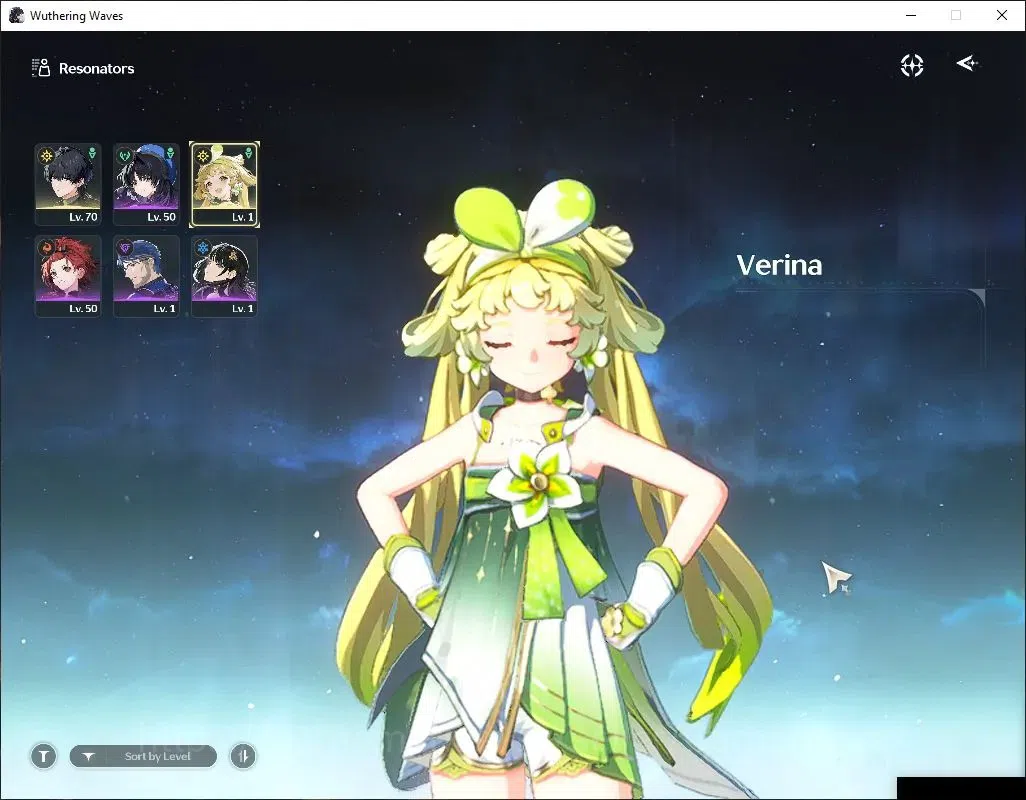Select the black-haired Glacio Lv. 1 portrait
The image size is (1026, 800).
(x=224, y=276)
